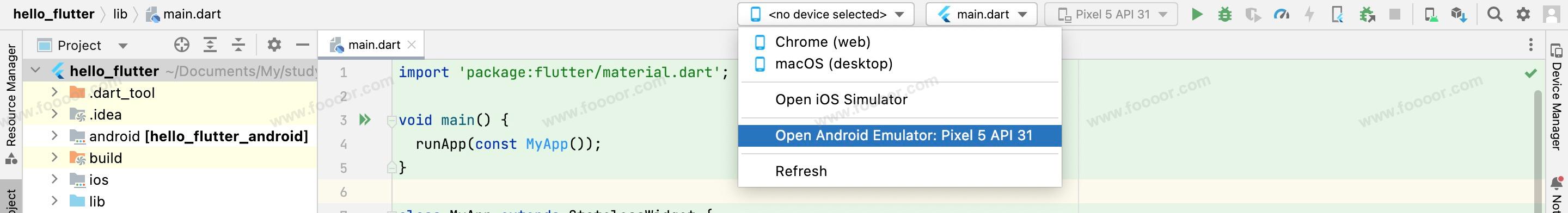Viewport: 1568px width, 213px height.
Task: Click the Select Opened File target icon
Action: coord(181,45)
